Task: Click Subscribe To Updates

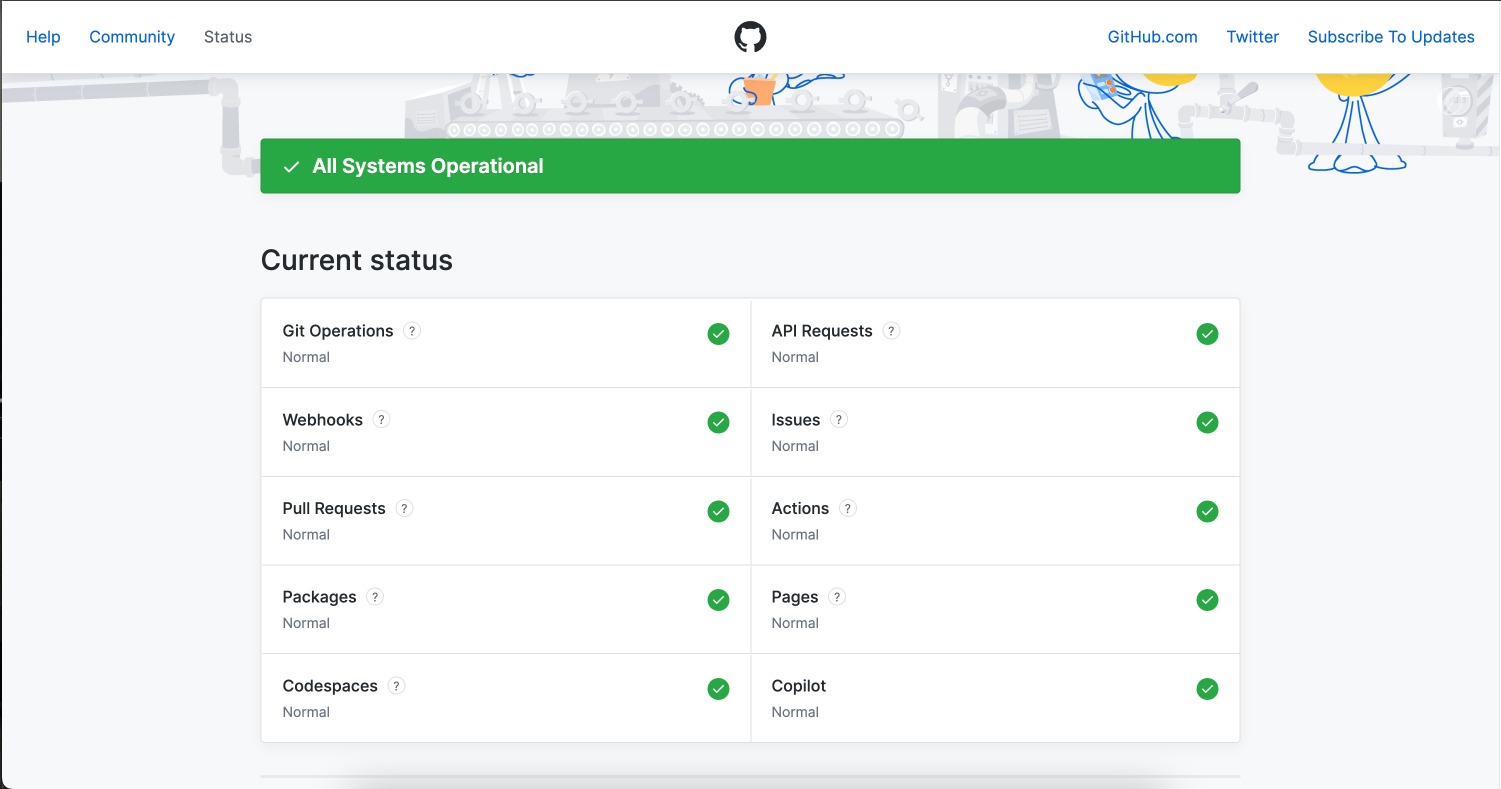Action: pyautogui.click(x=1391, y=37)
